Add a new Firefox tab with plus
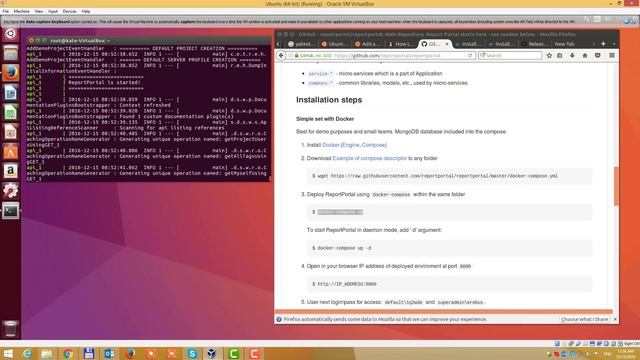The image size is (640, 360). click(x=603, y=44)
